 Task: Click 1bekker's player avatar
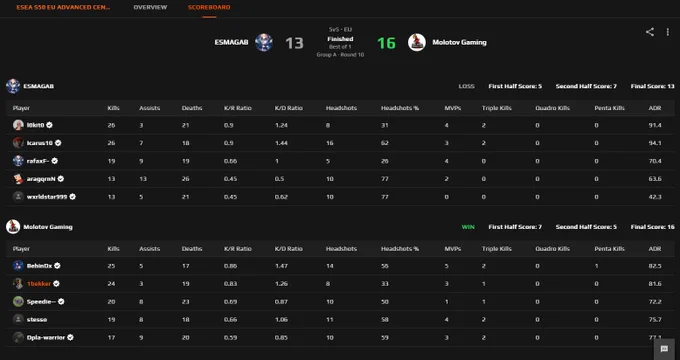click(18, 283)
